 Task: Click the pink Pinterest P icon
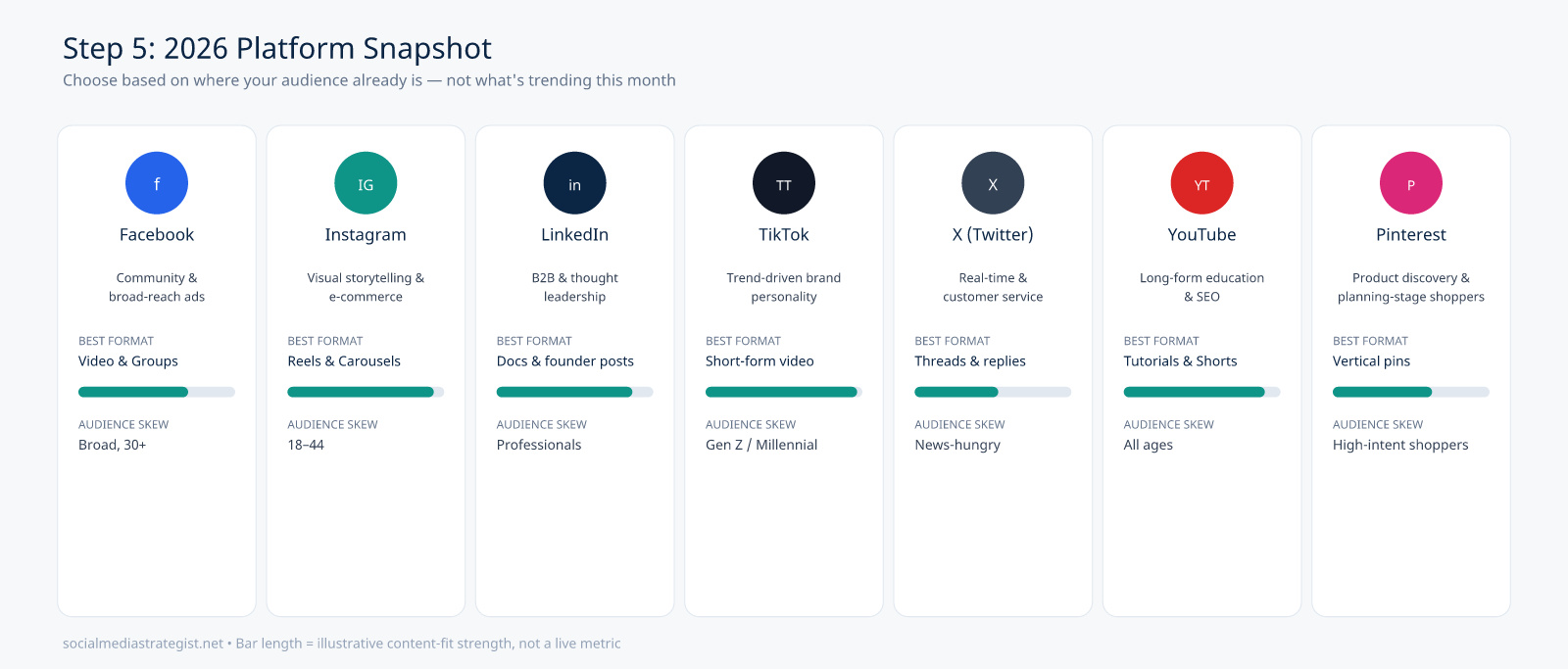(1411, 183)
